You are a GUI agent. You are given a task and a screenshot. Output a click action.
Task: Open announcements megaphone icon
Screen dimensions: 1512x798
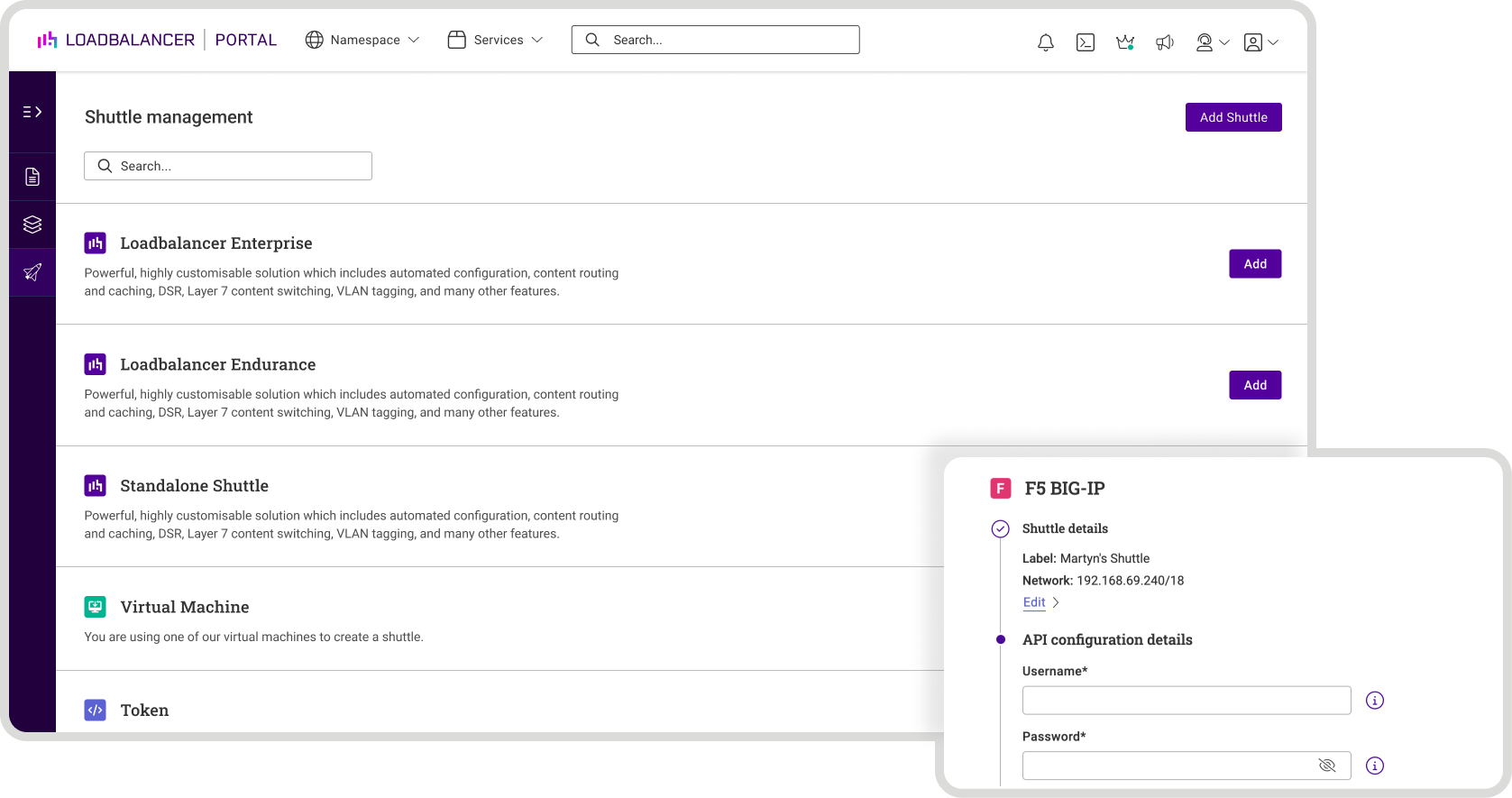(x=1165, y=42)
